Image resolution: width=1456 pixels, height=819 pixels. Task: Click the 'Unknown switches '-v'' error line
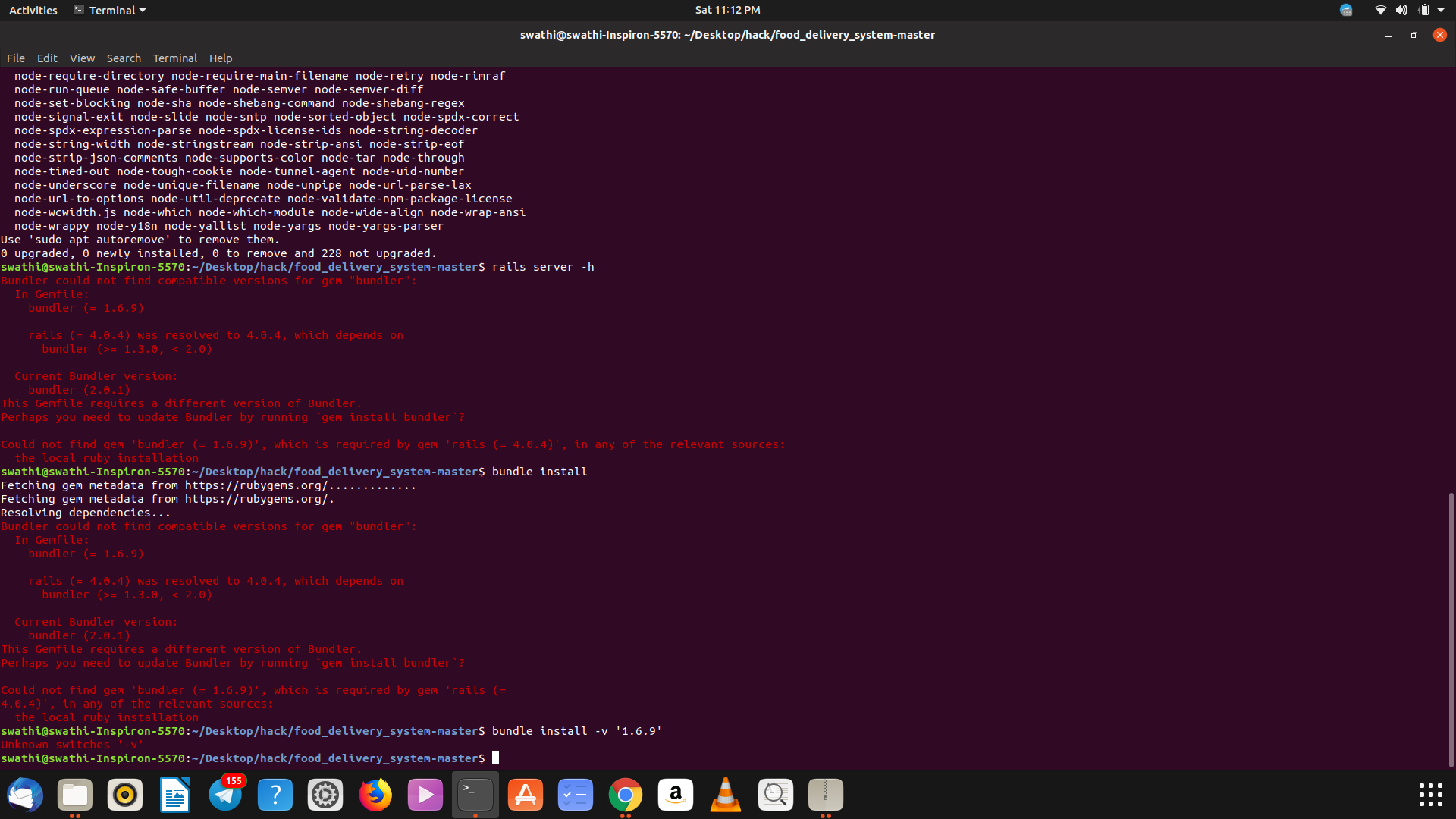(72, 745)
